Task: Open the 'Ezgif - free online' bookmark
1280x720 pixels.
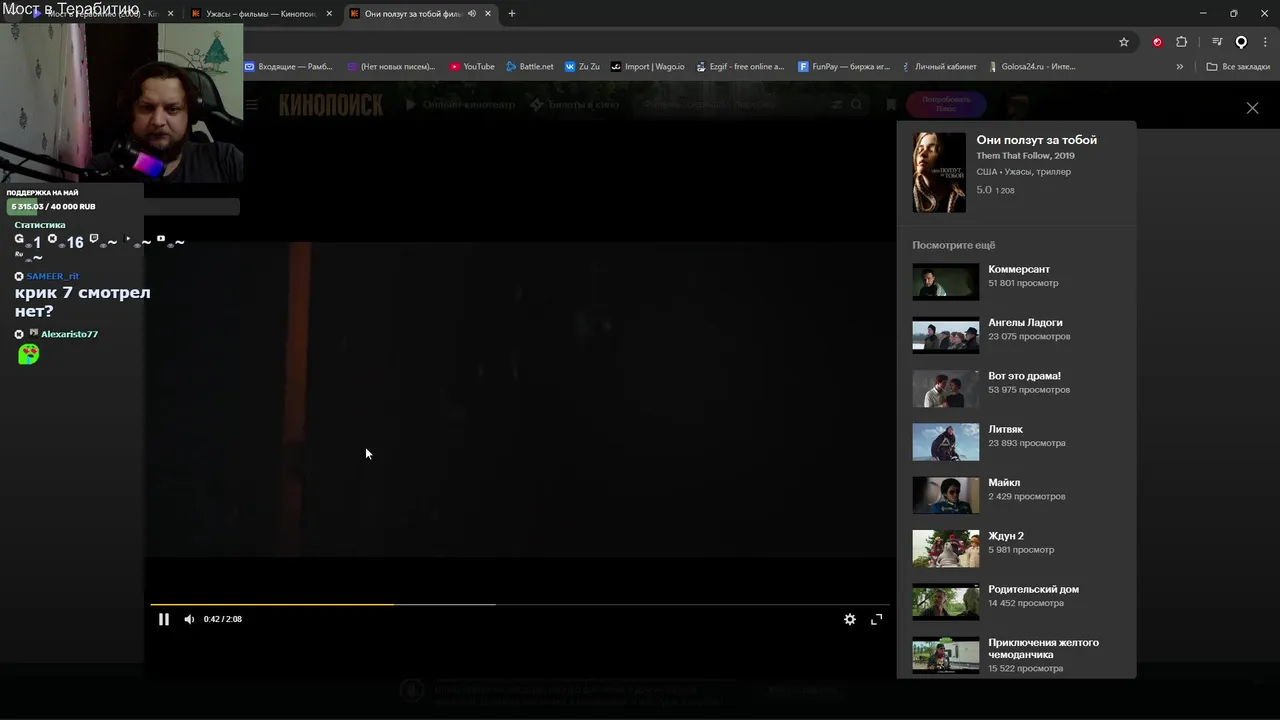Action: pyautogui.click(x=740, y=67)
